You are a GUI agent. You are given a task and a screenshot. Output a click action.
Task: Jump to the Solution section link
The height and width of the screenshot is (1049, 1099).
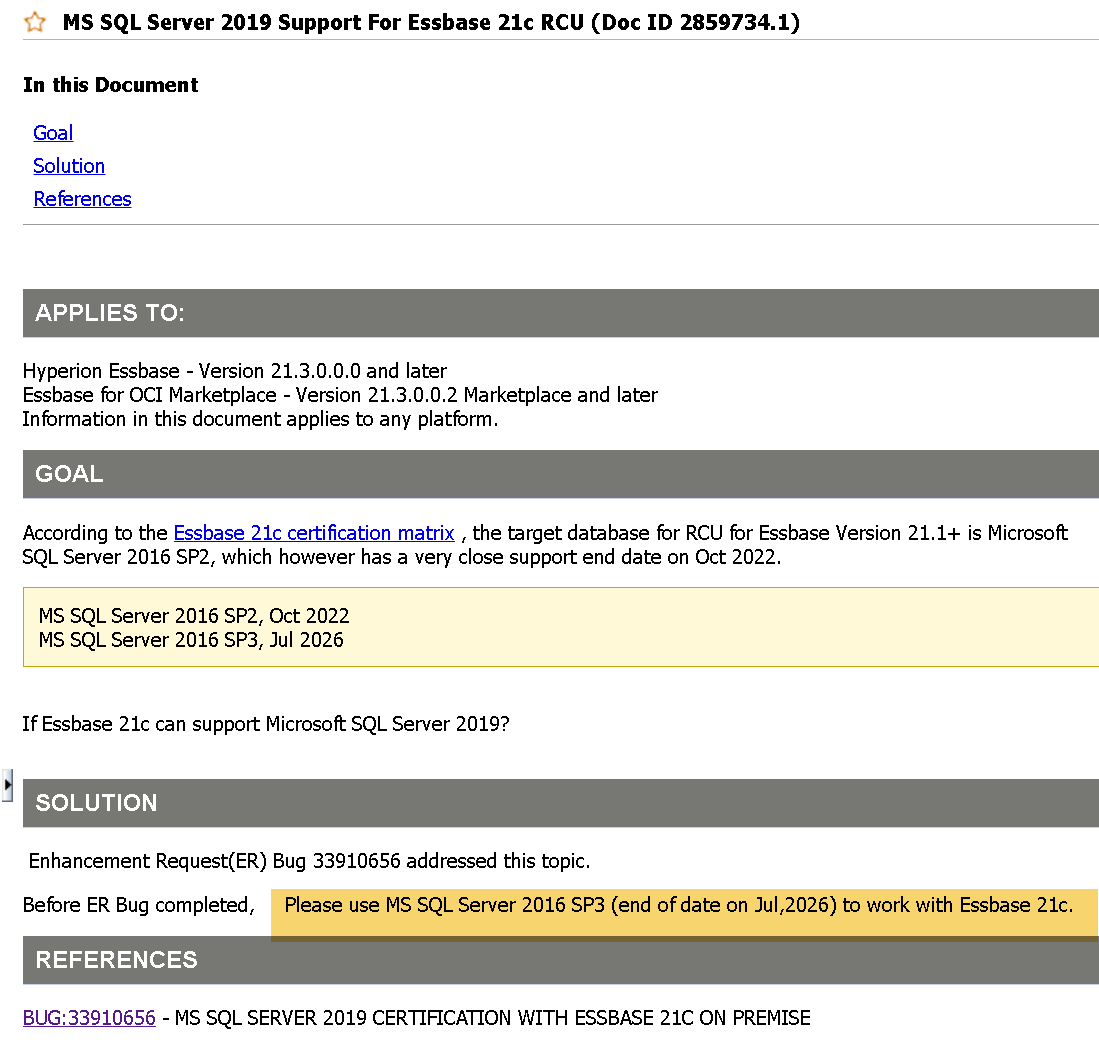click(x=69, y=165)
